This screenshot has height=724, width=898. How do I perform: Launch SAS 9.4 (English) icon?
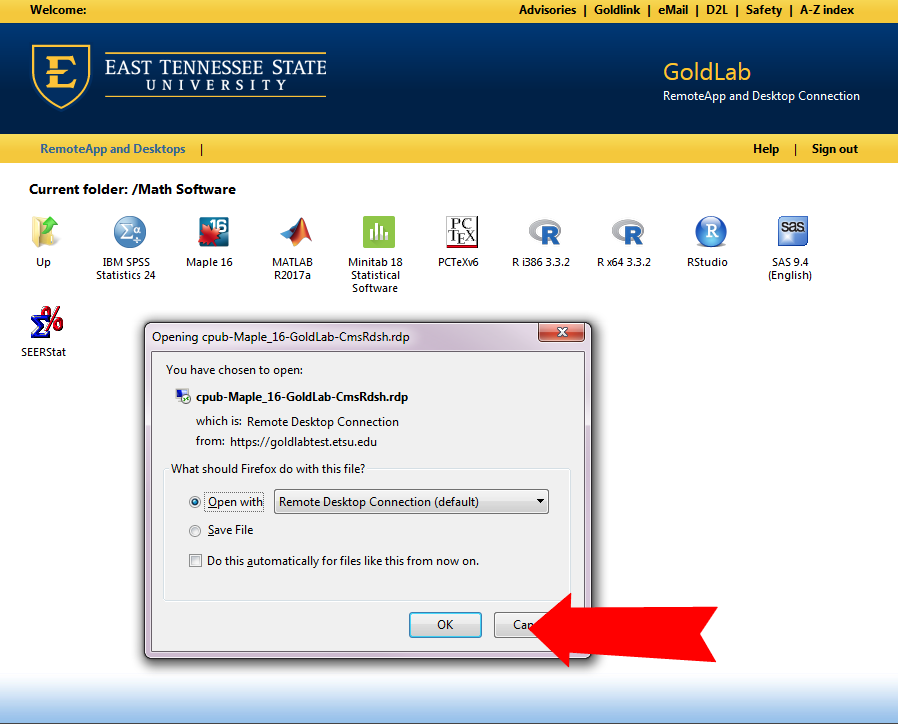(x=791, y=232)
